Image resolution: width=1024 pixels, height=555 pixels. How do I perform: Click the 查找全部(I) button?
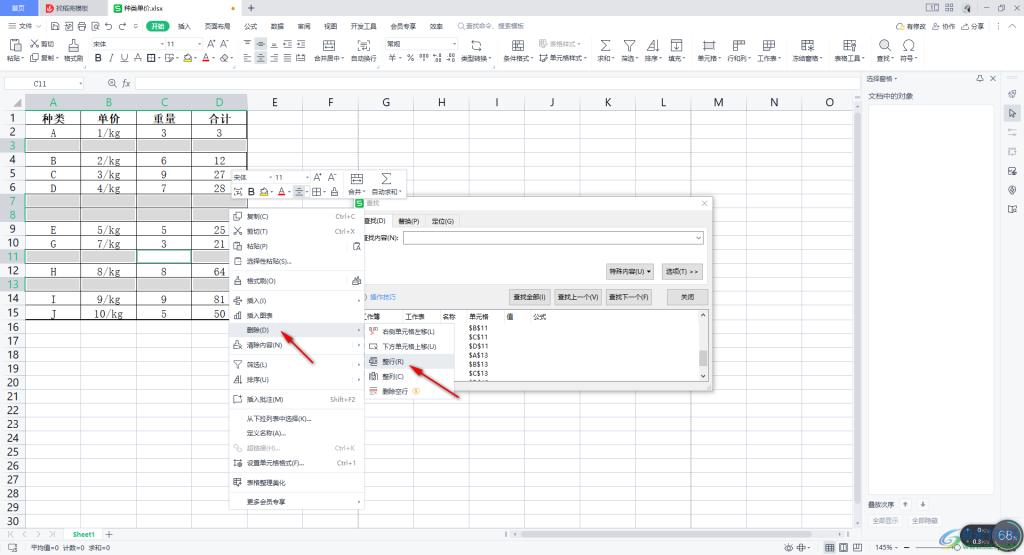pyautogui.click(x=528, y=297)
